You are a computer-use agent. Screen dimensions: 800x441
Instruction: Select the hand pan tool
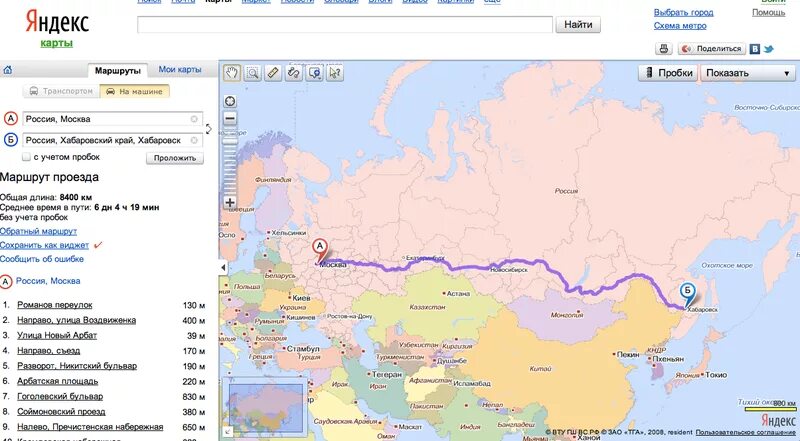232,73
